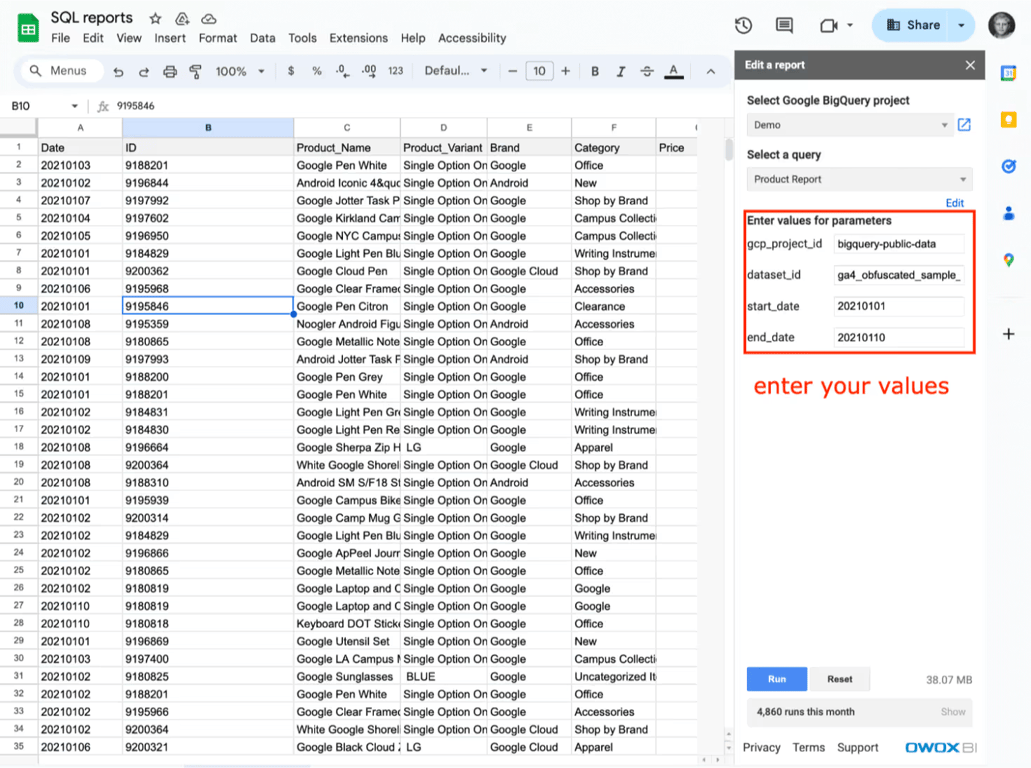The width and height of the screenshot is (1031, 768).
Task: Decrease font size with minus
Action: coord(512,71)
